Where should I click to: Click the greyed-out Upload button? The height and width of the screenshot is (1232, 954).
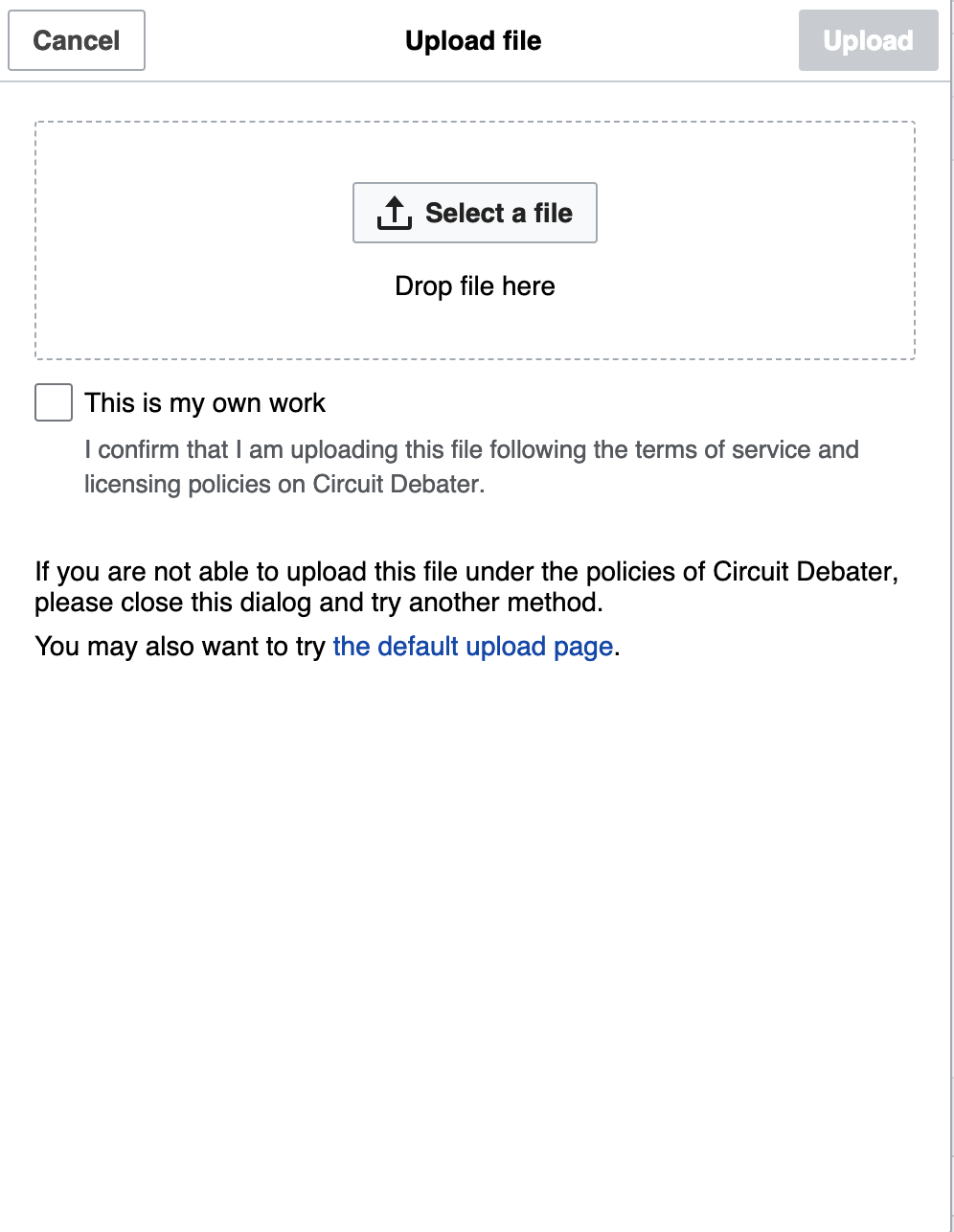[x=868, y=40]
